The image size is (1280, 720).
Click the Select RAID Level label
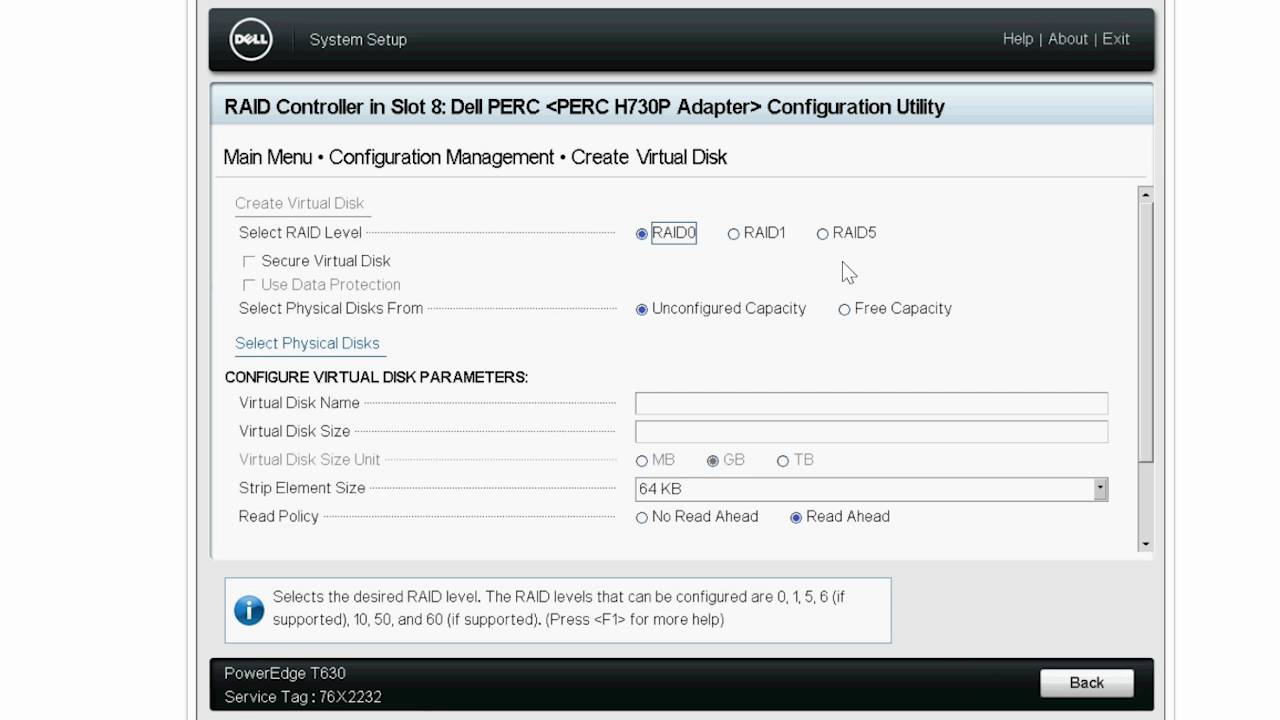click(x=300, y=233)
